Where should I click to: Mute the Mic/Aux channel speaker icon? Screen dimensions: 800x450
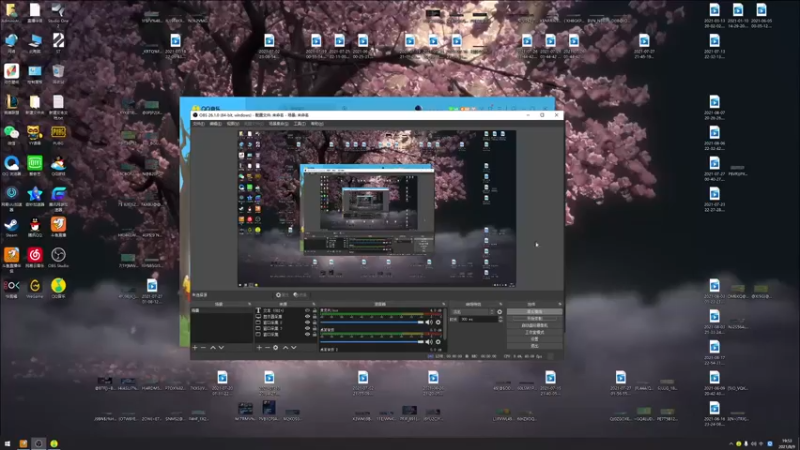coord(429,322)
